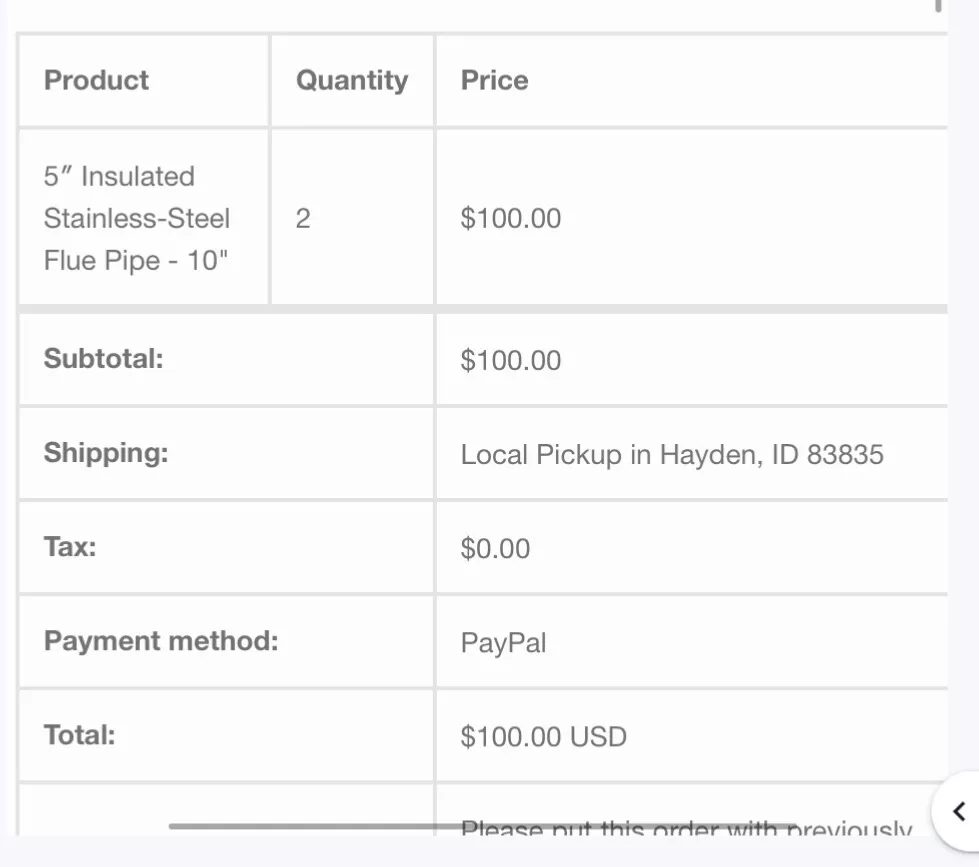Click Local Pickup in Hayden, ID 83835
This screenshot has height=867, width=979.
click(672, 454)
